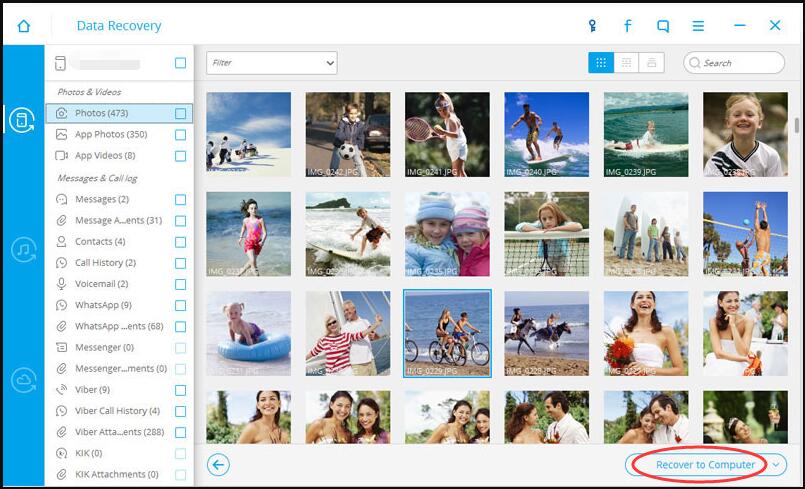Open Viber Call History (4) category
This screenshot has height=489, width=805.
tap(119, 411)
